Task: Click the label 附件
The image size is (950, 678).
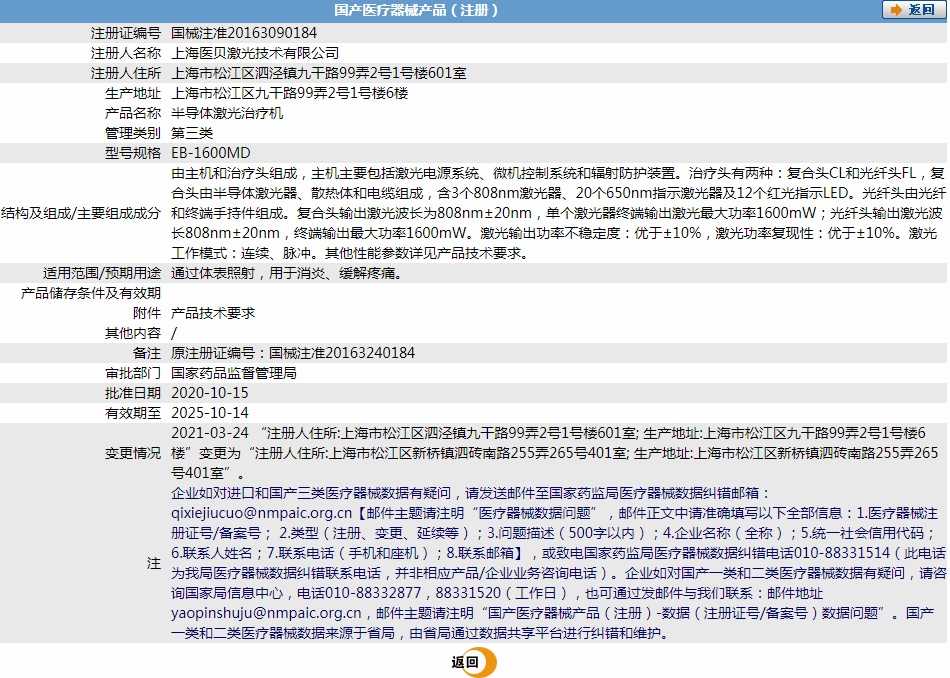Action: [x=147, y=313]
